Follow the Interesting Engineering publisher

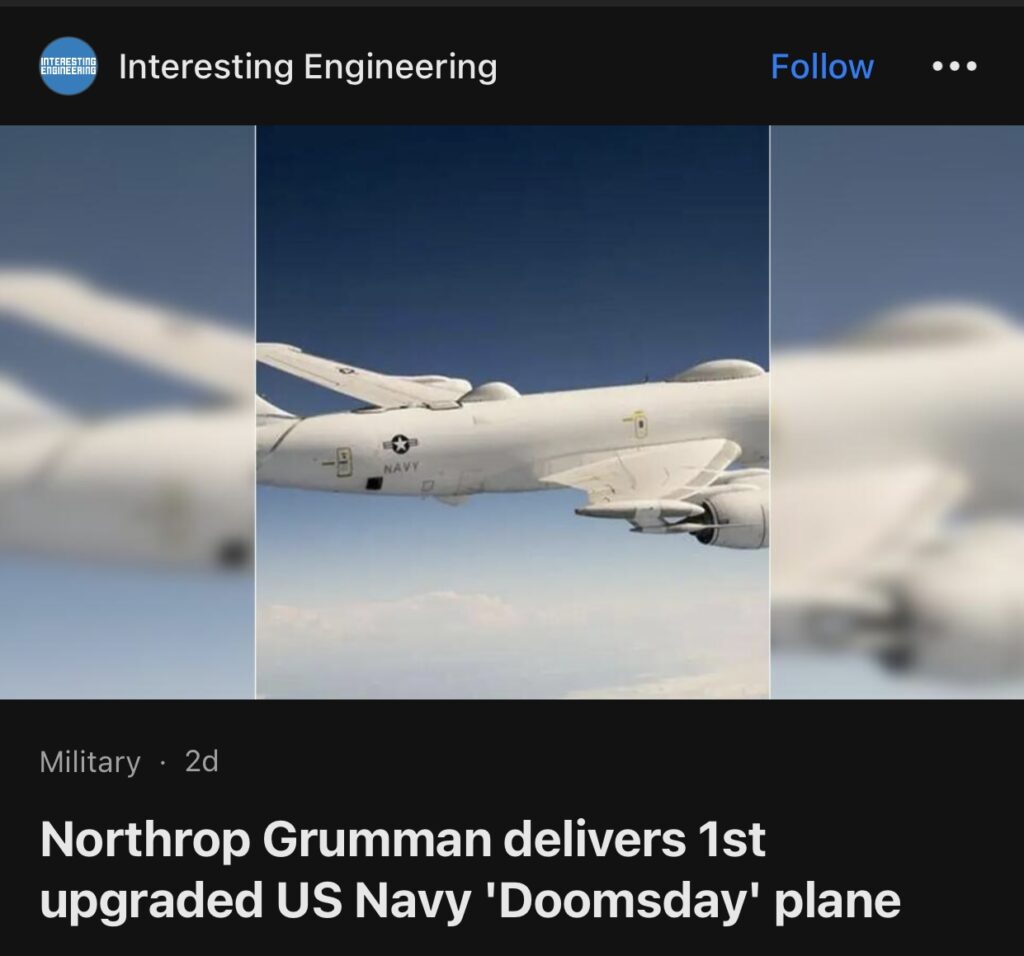822,66
